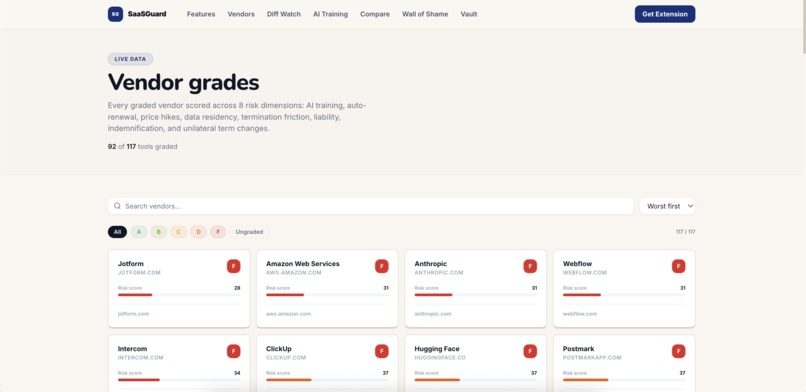Click the Get Extension button
Image resolution: width=806 pixels, height=392 pixels.
pos(665,14)
